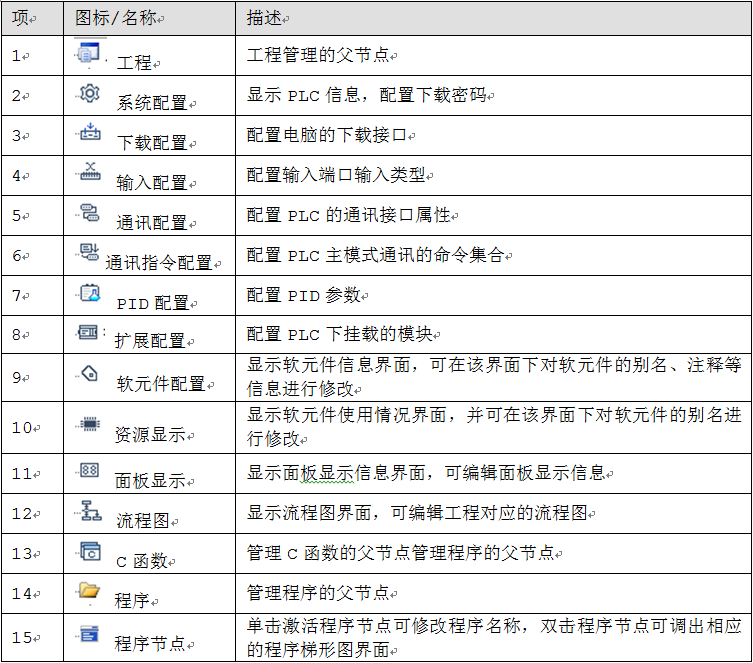Click row number 10 cell
Image resolution: width=753 pixels, height=663 pixels.
(32, 427)
